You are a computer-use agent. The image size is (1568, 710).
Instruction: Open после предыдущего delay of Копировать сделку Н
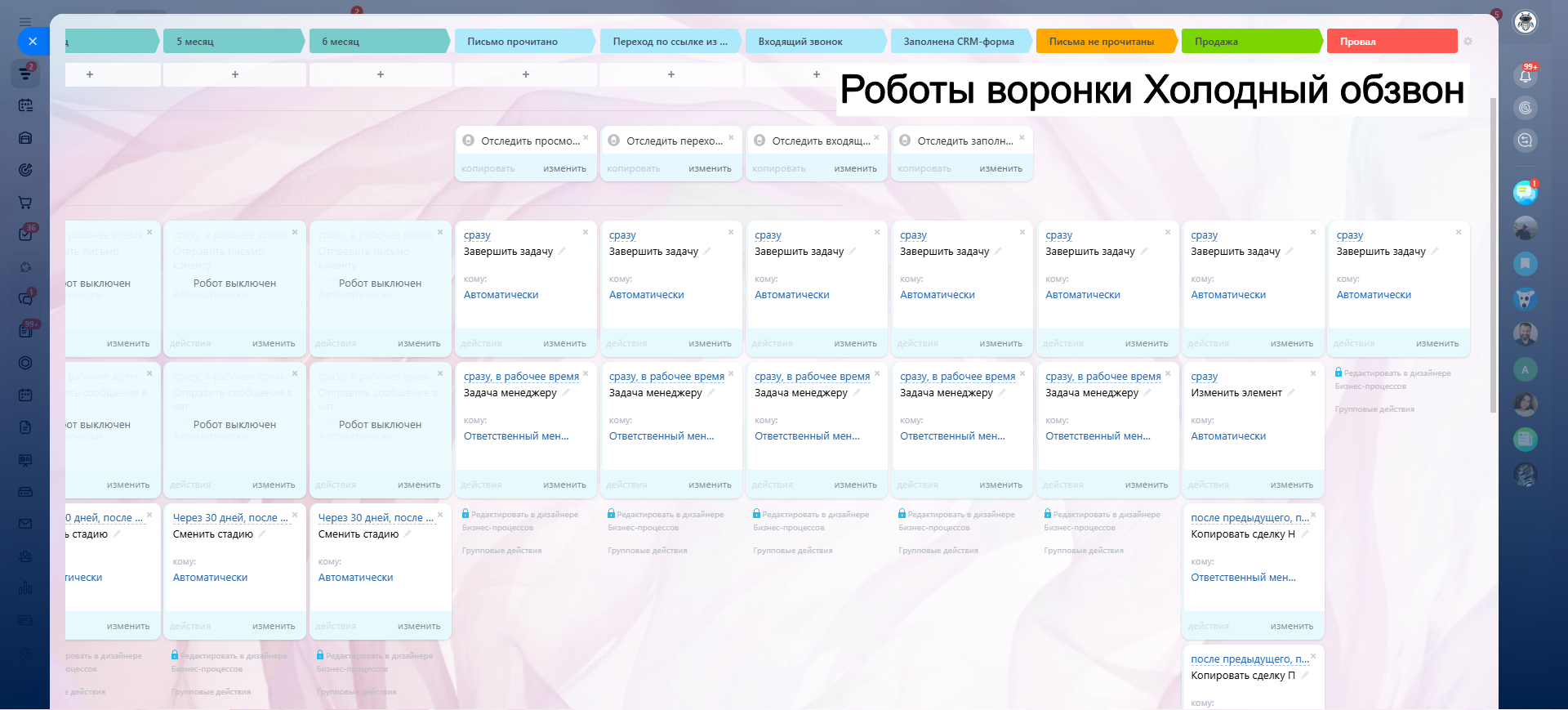pyautogui.click(x=1249, y=518)
